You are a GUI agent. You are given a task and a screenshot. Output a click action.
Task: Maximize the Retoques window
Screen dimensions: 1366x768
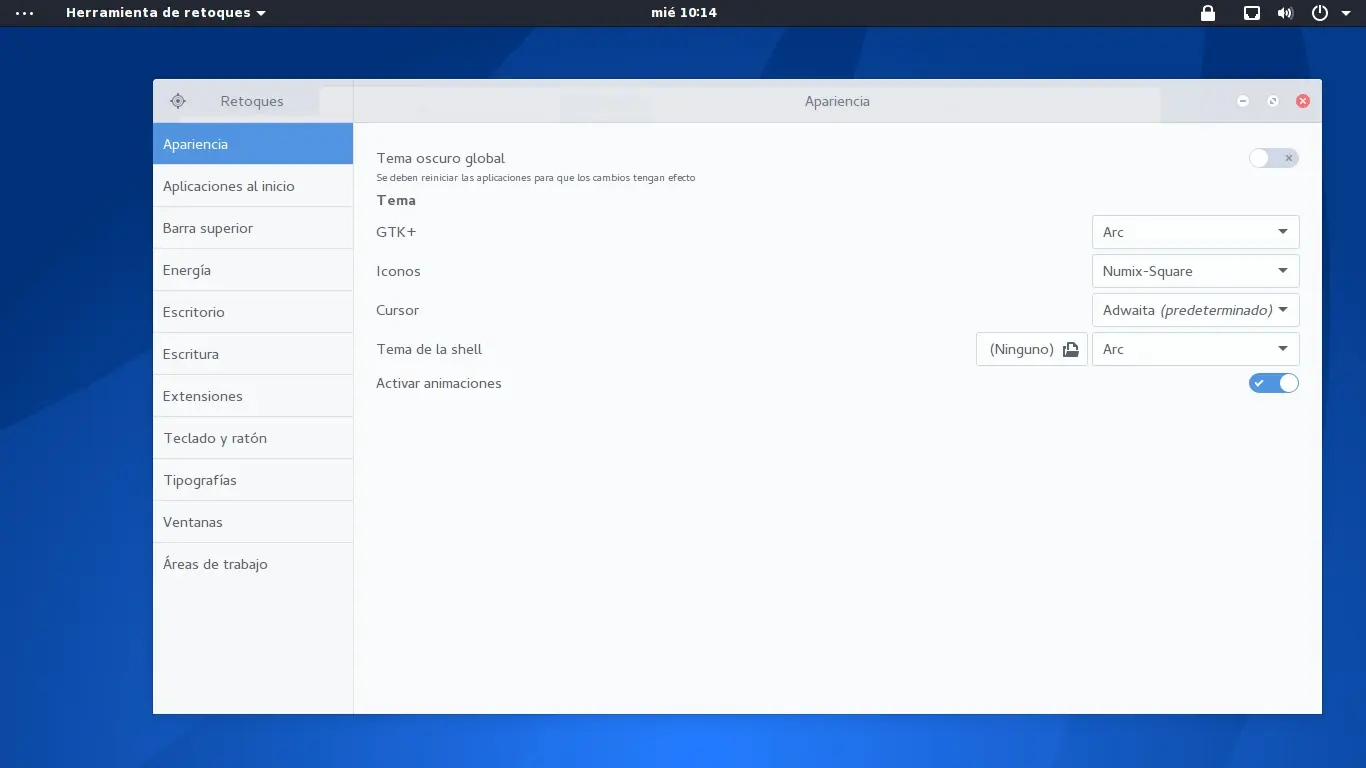(1273, 101)
